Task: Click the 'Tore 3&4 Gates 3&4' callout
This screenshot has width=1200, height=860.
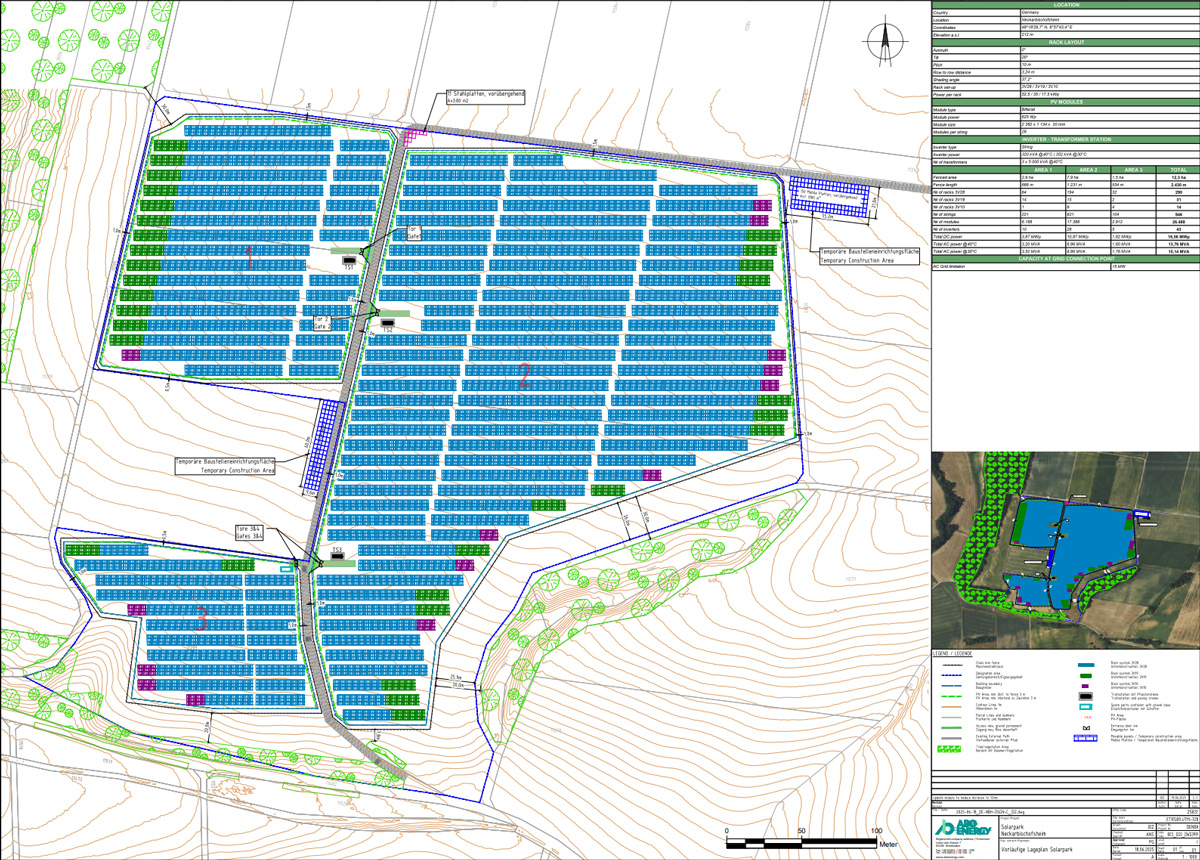Action: tap(250, 533)
